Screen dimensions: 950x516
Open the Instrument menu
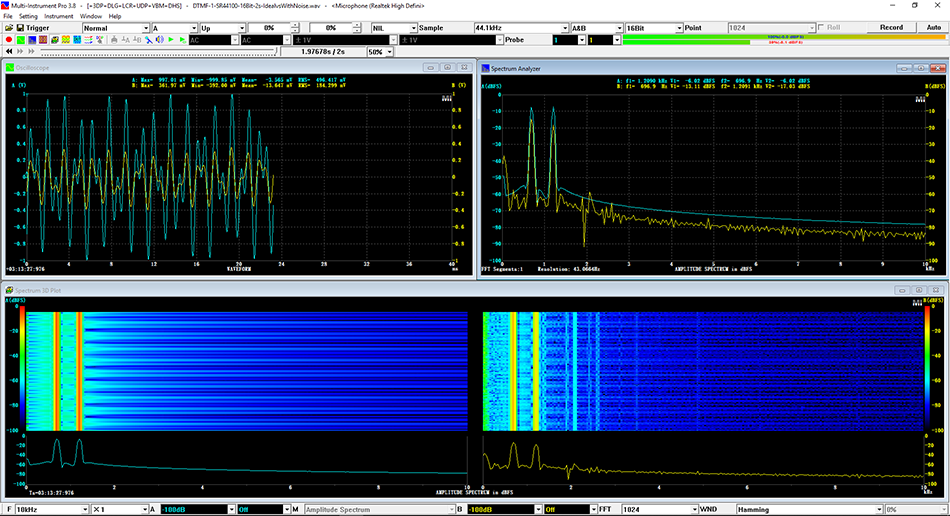pyautogui.click(x=58, y=17)
